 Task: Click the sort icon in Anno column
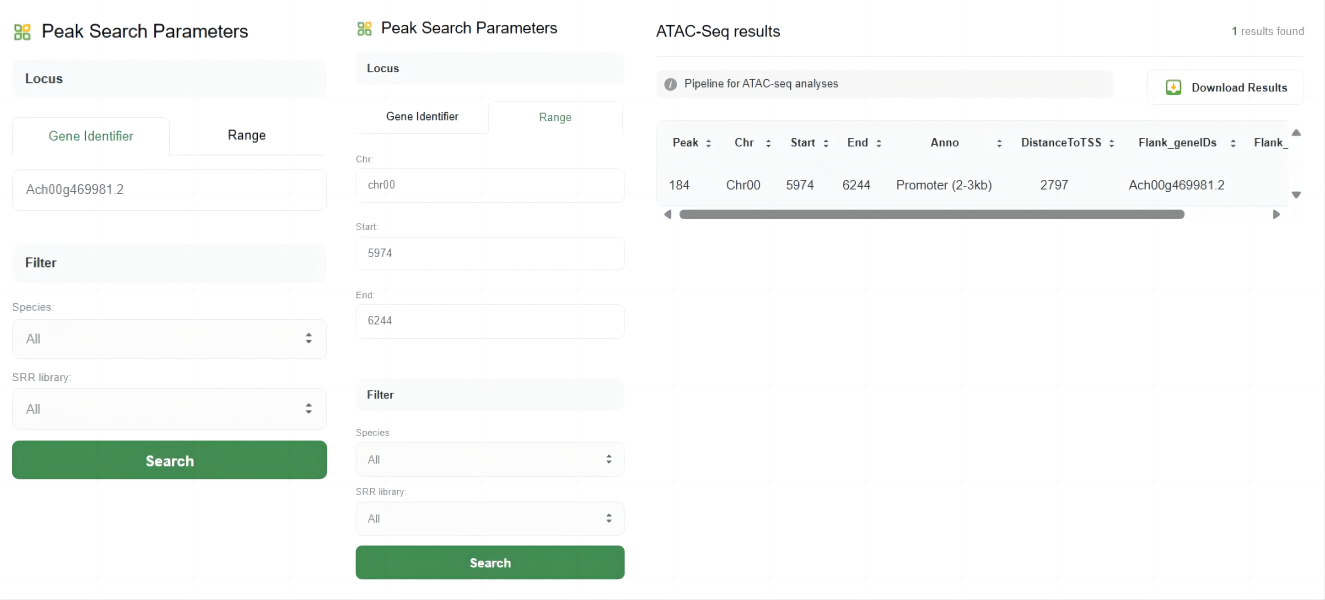[x=999, y=143]
